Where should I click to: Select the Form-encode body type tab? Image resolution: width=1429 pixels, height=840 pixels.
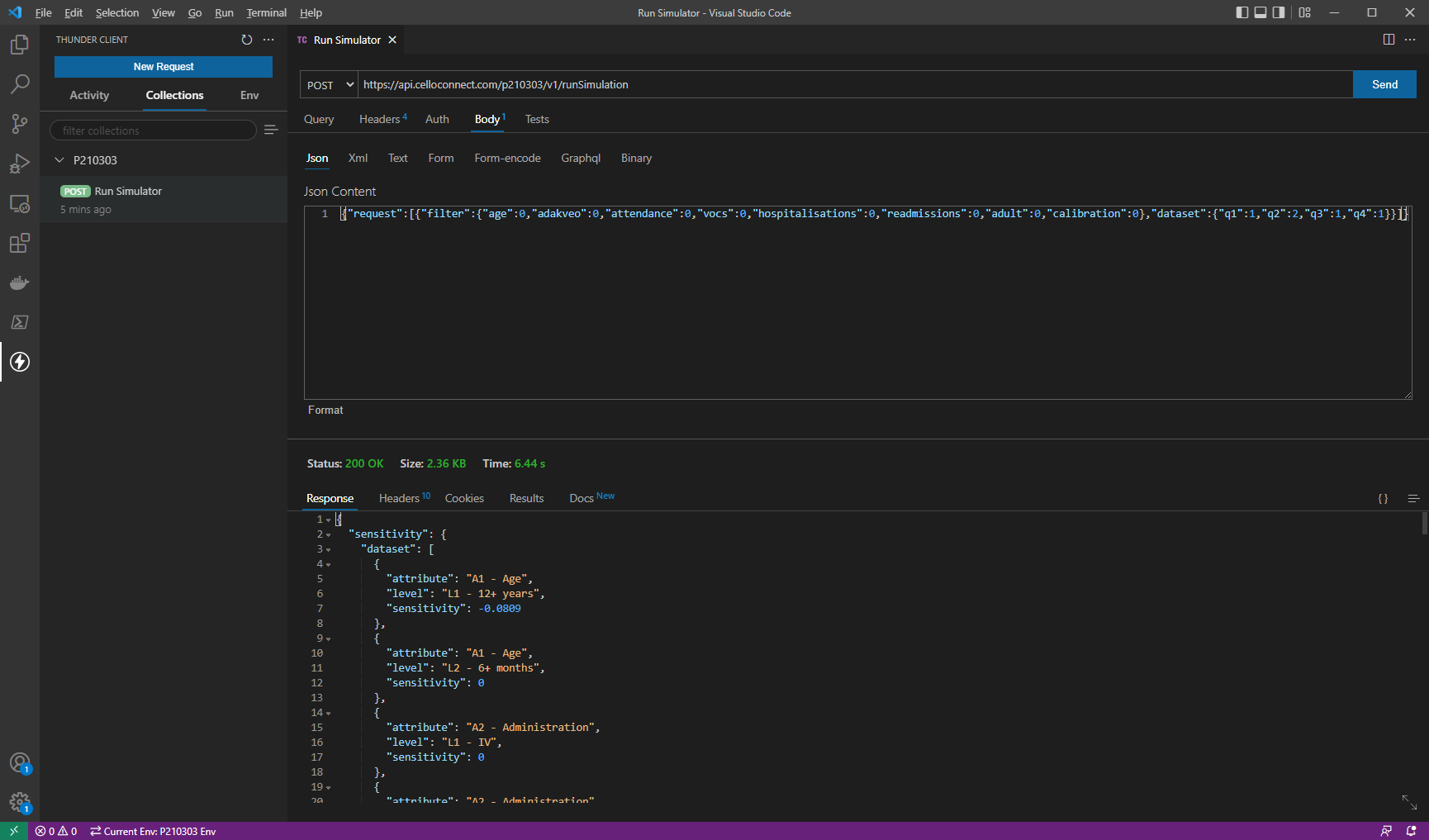pyautogui.click(x=507, y=158)
